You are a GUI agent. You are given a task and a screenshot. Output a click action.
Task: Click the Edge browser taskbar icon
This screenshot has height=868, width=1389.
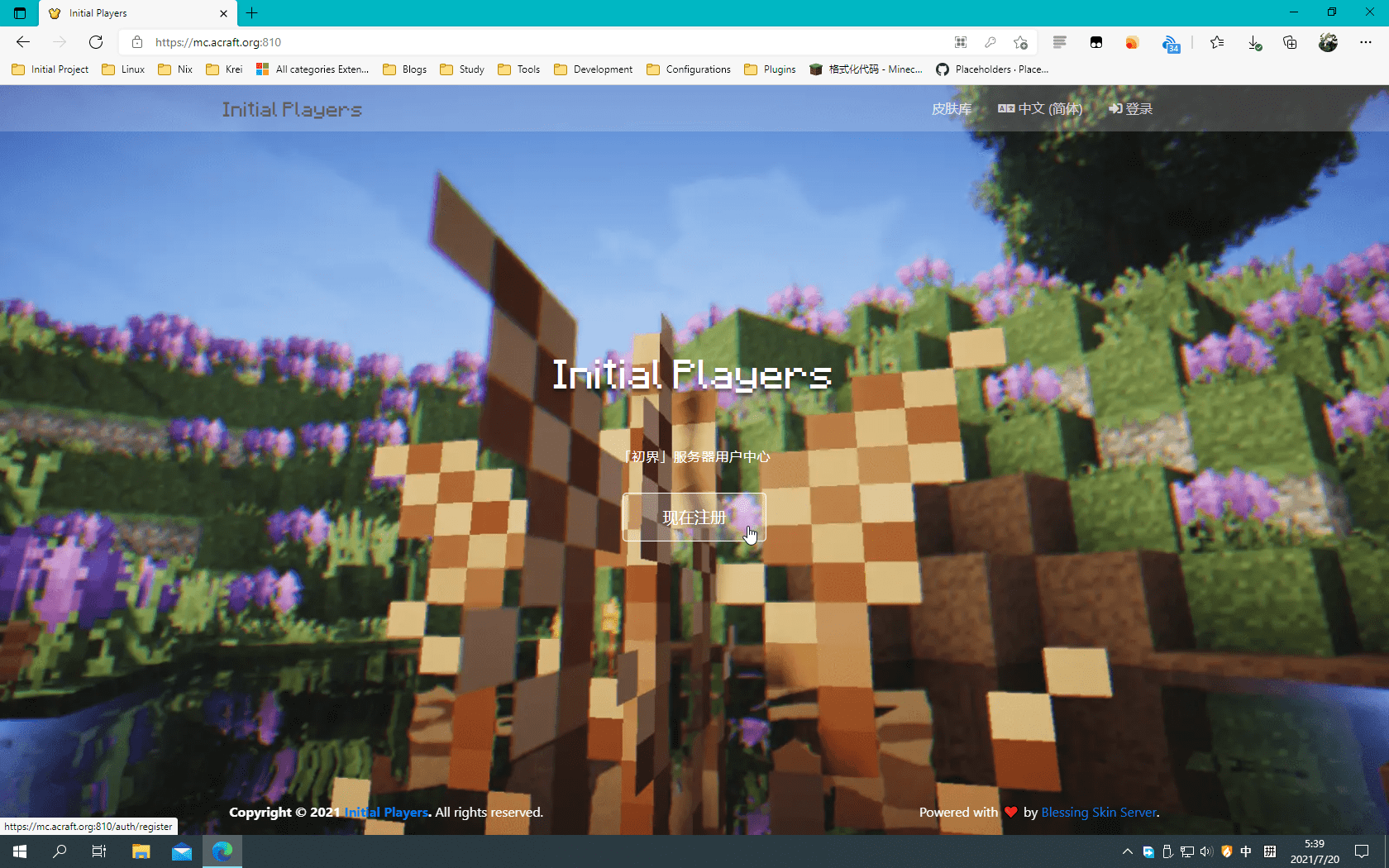[x=222, y=851]
